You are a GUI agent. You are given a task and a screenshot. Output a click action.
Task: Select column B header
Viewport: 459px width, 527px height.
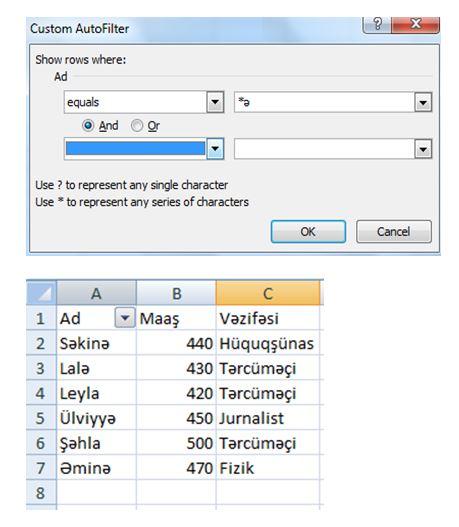(x=176, y=293)
